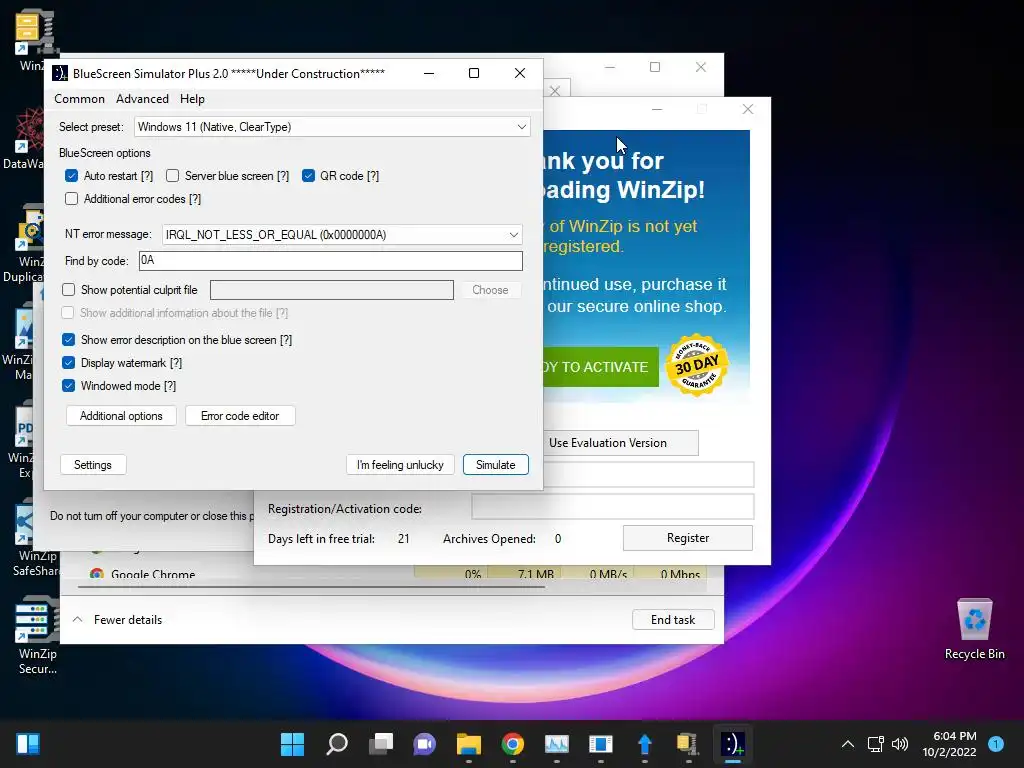Open network status in system tray

pyautogui.click(x=875, y=744)
